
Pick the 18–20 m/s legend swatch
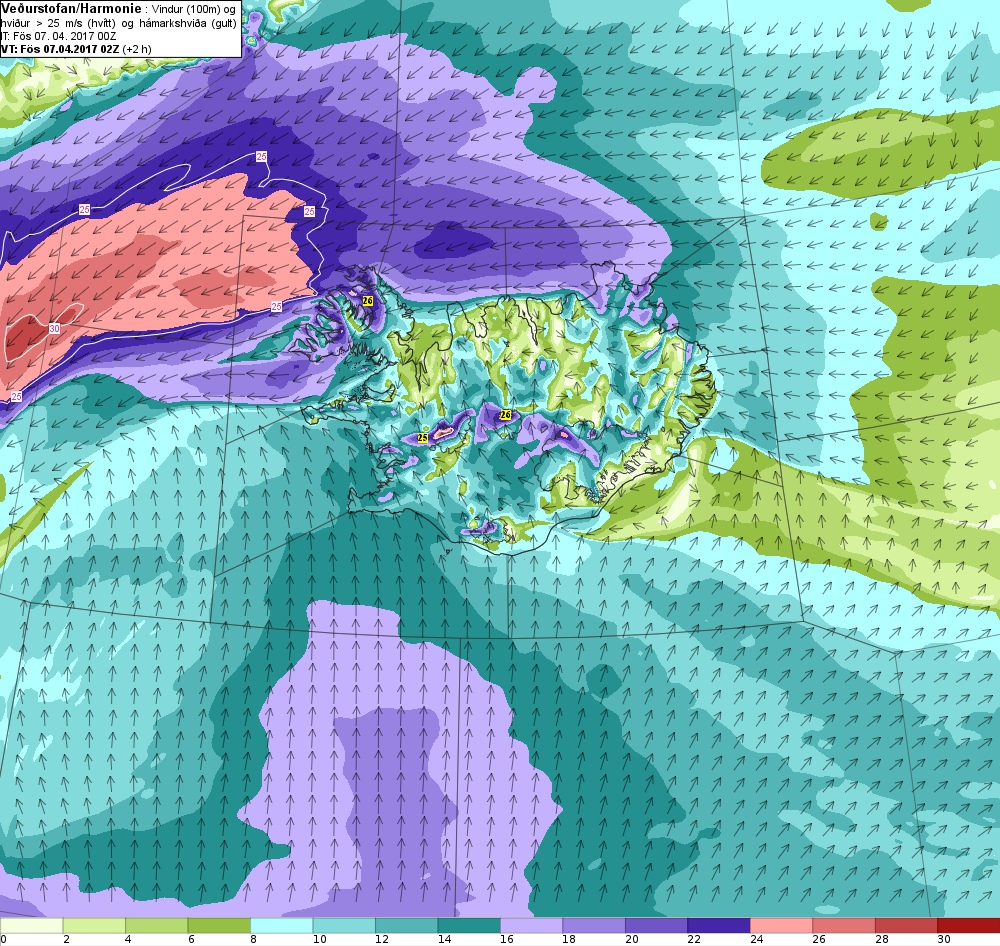click(594, 925)
